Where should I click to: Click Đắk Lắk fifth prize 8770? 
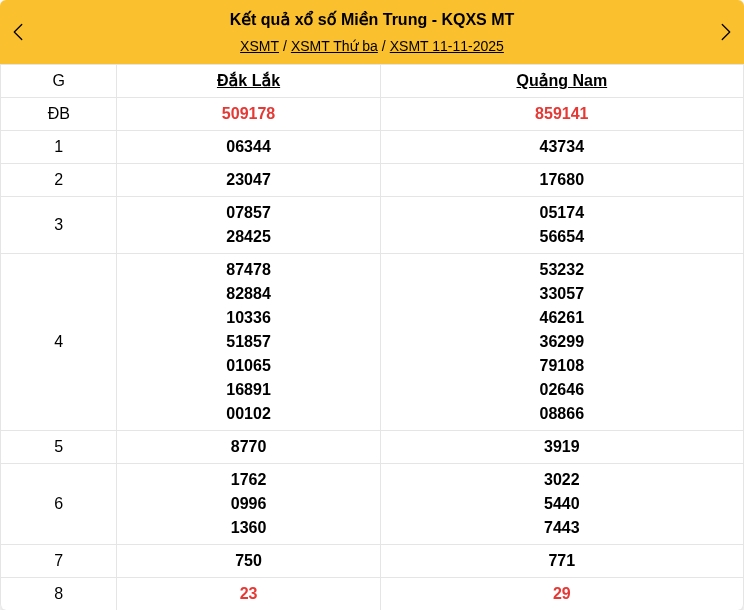(248, 447)
